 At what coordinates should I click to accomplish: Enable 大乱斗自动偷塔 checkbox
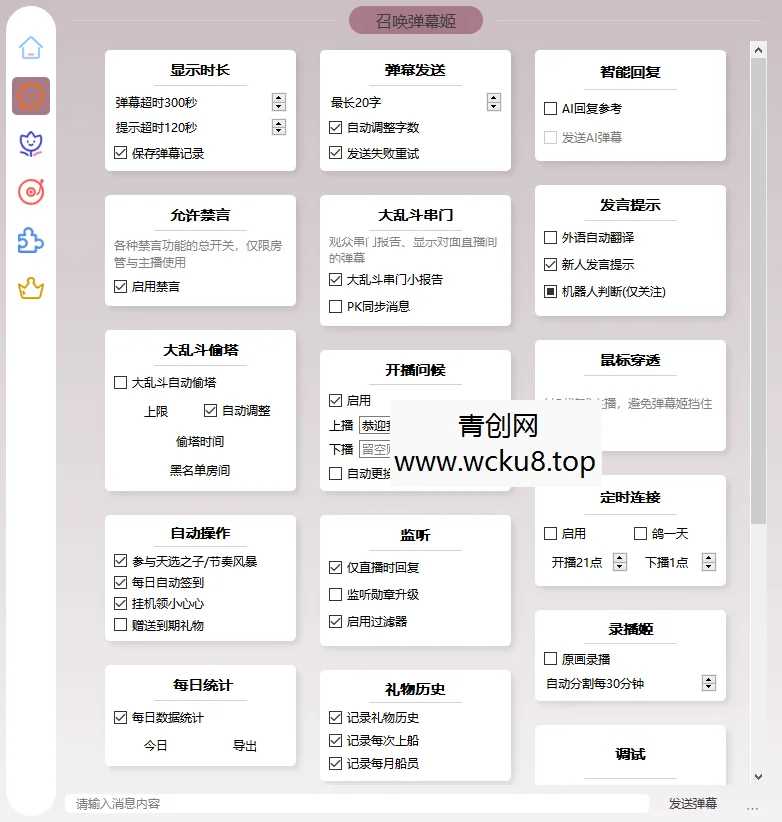(x=121, y=382)
